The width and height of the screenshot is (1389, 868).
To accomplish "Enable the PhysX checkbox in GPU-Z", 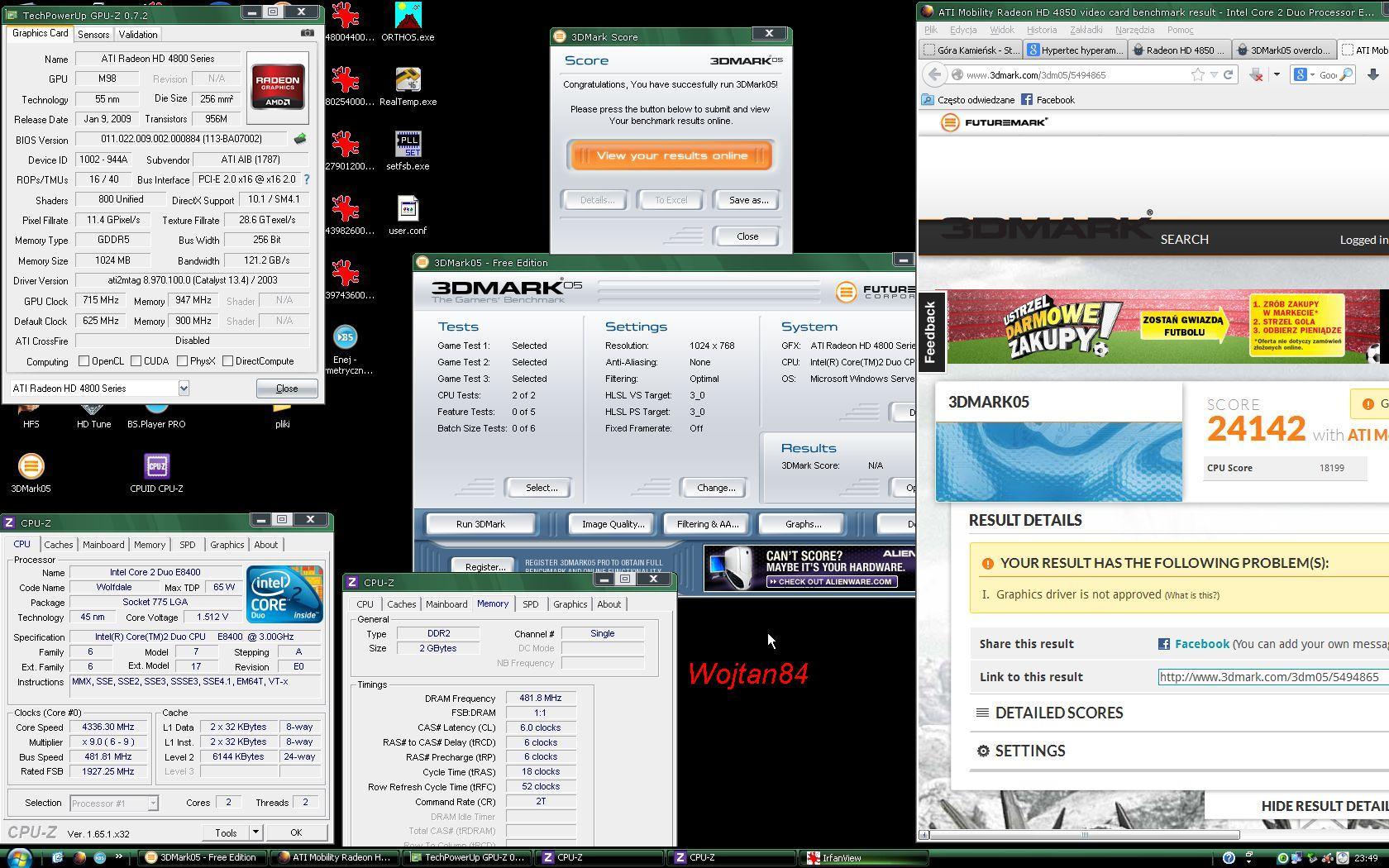I will point(181,361).
